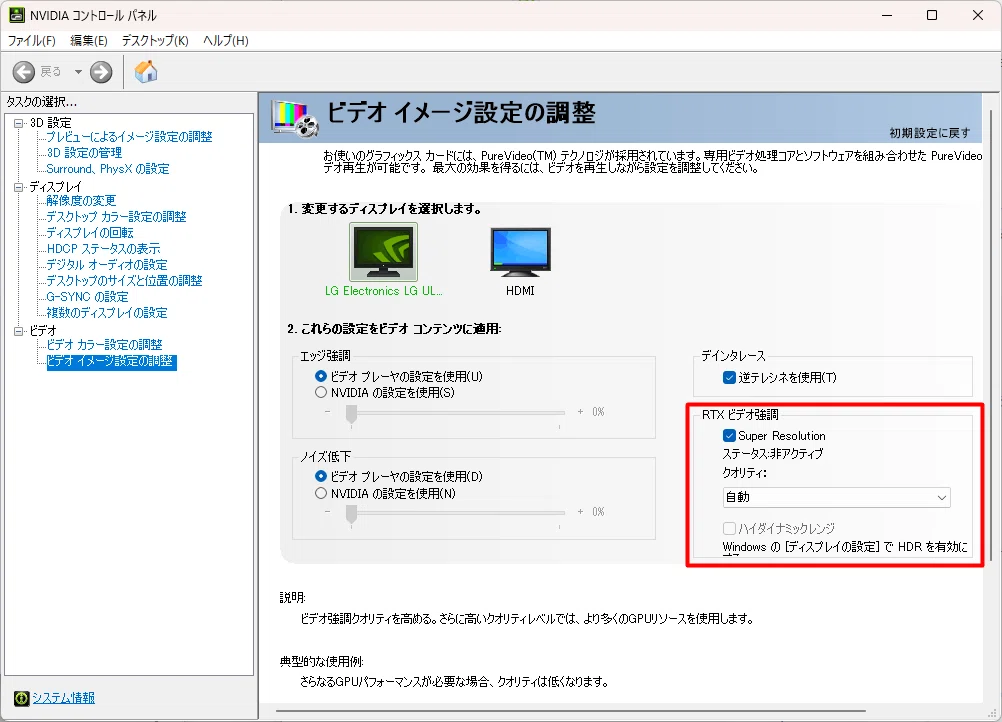Toggle ハイダイナミックレンジ checkbox
1002x722 pixels.
click(x=729, y=528)
